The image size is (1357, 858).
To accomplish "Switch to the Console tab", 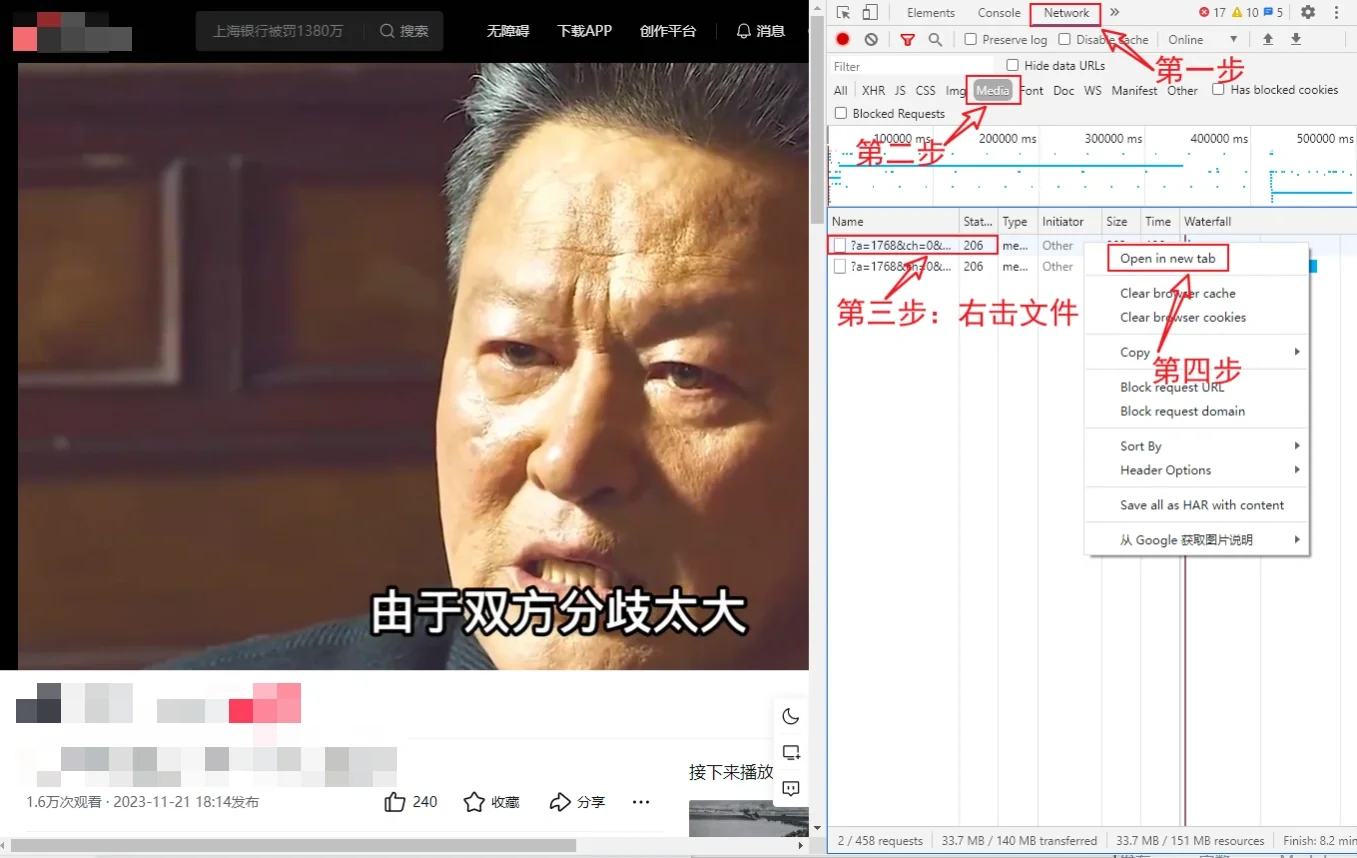I will click(x=998, y=12).
